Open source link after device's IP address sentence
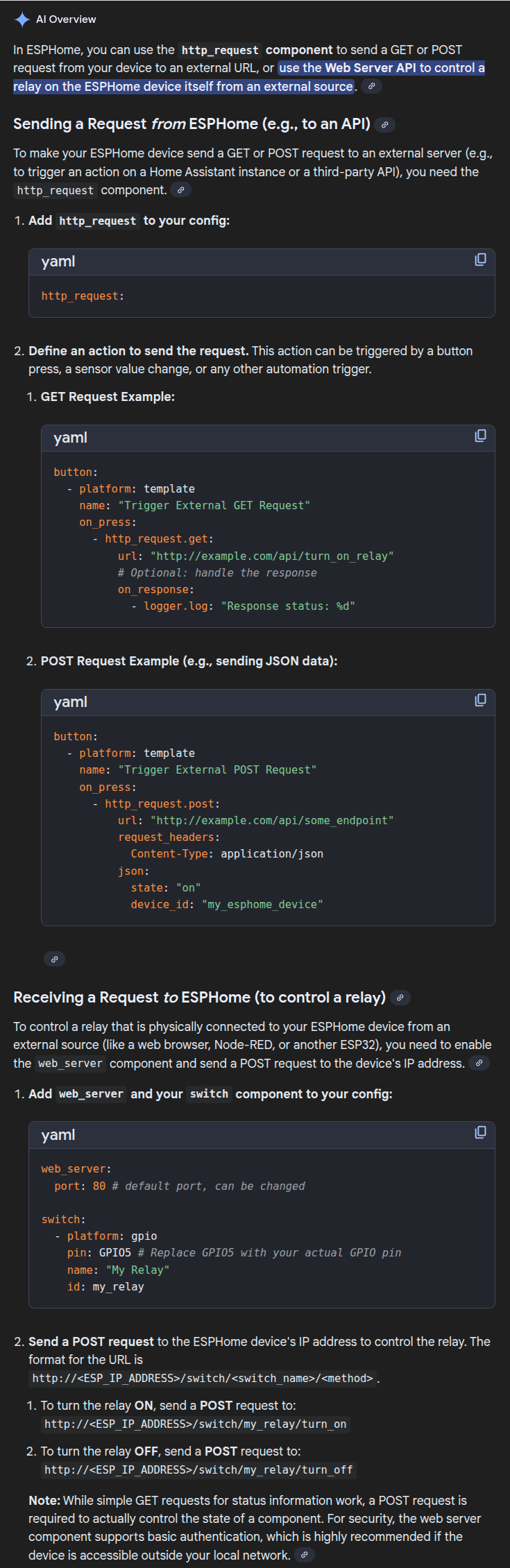Viewport: 510px width, 1568px height. click(479, 1063)
